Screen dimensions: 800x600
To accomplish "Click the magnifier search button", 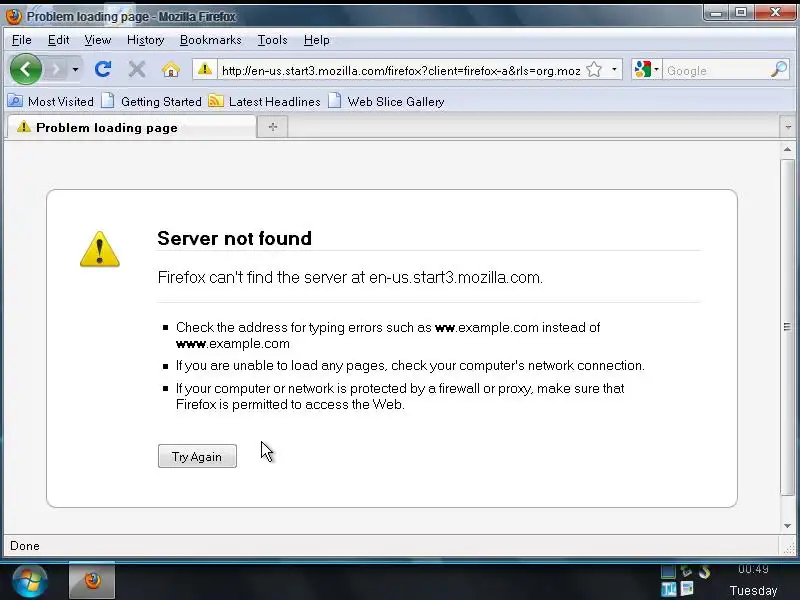I will pos(779,69).
